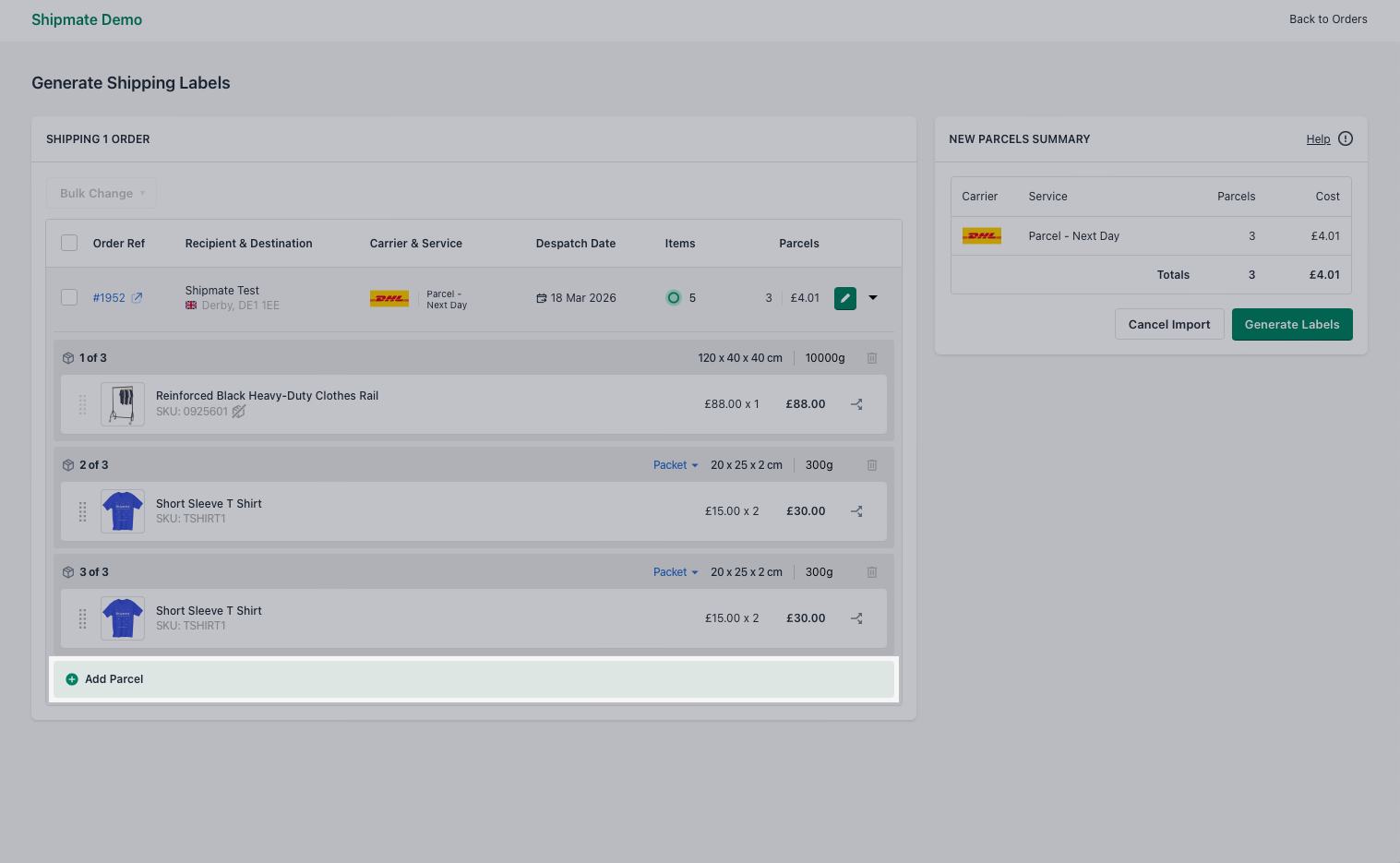1400x863 pixels.
Task: Click the info icon beside Help
Action: click(1345, 138)
